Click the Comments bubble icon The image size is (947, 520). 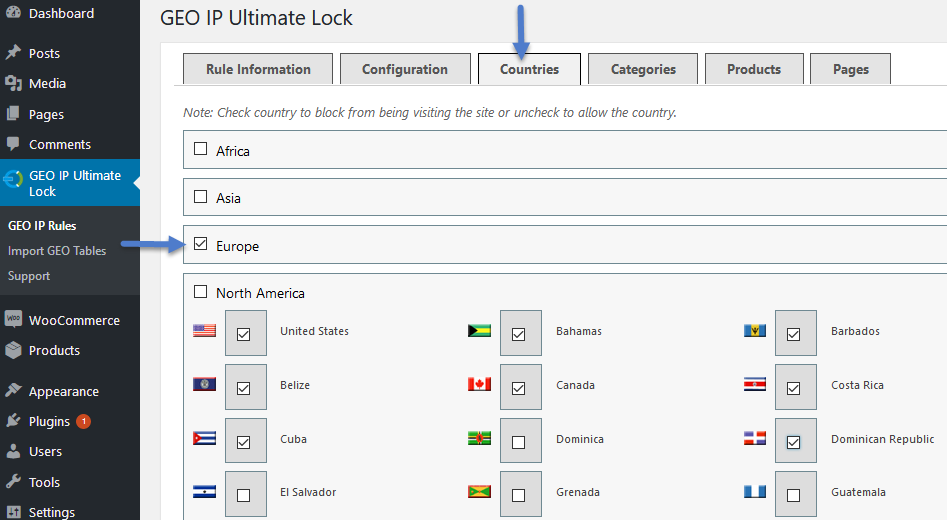(x=13, y=144)
